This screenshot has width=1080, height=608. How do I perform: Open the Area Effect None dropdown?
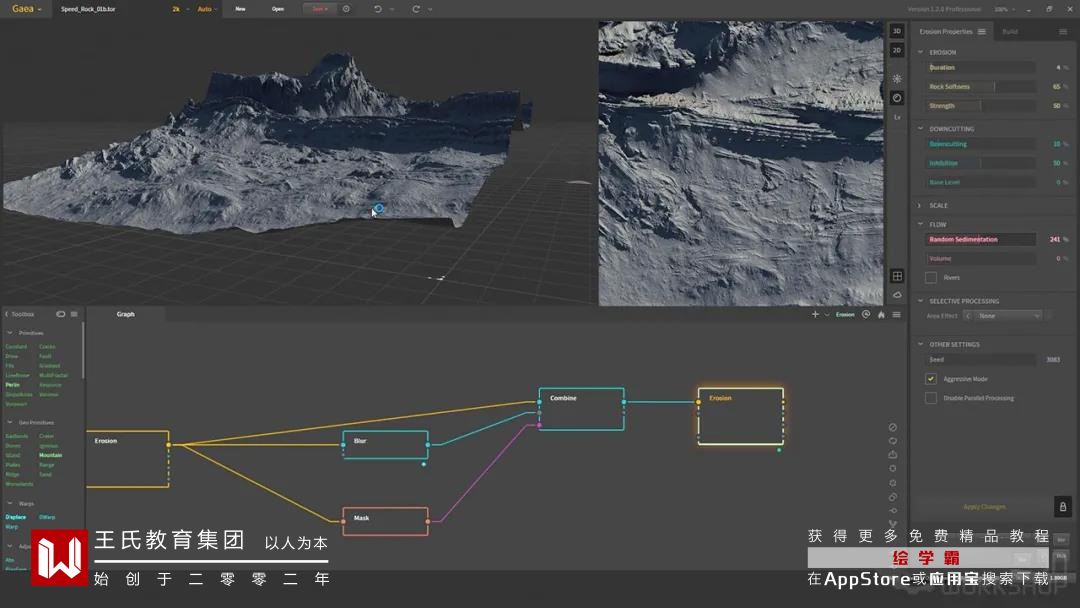1008,315
